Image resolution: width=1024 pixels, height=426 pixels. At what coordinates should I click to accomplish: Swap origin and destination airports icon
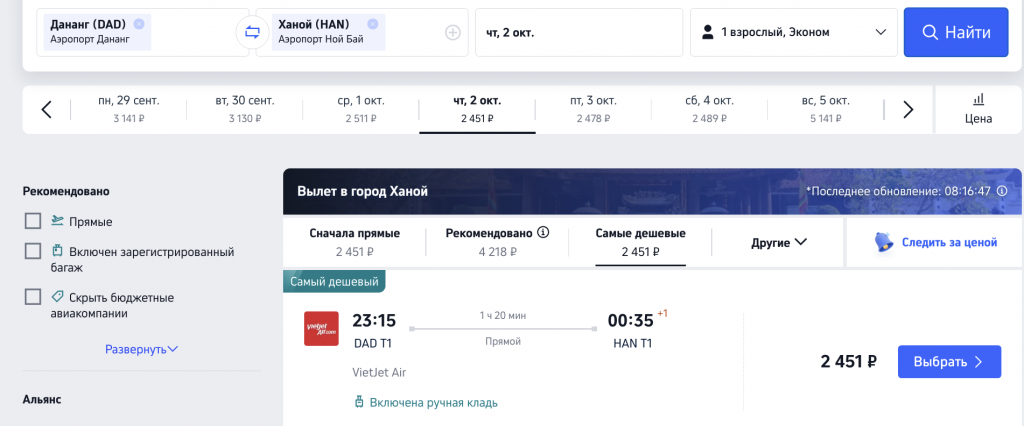pos(252,31)
